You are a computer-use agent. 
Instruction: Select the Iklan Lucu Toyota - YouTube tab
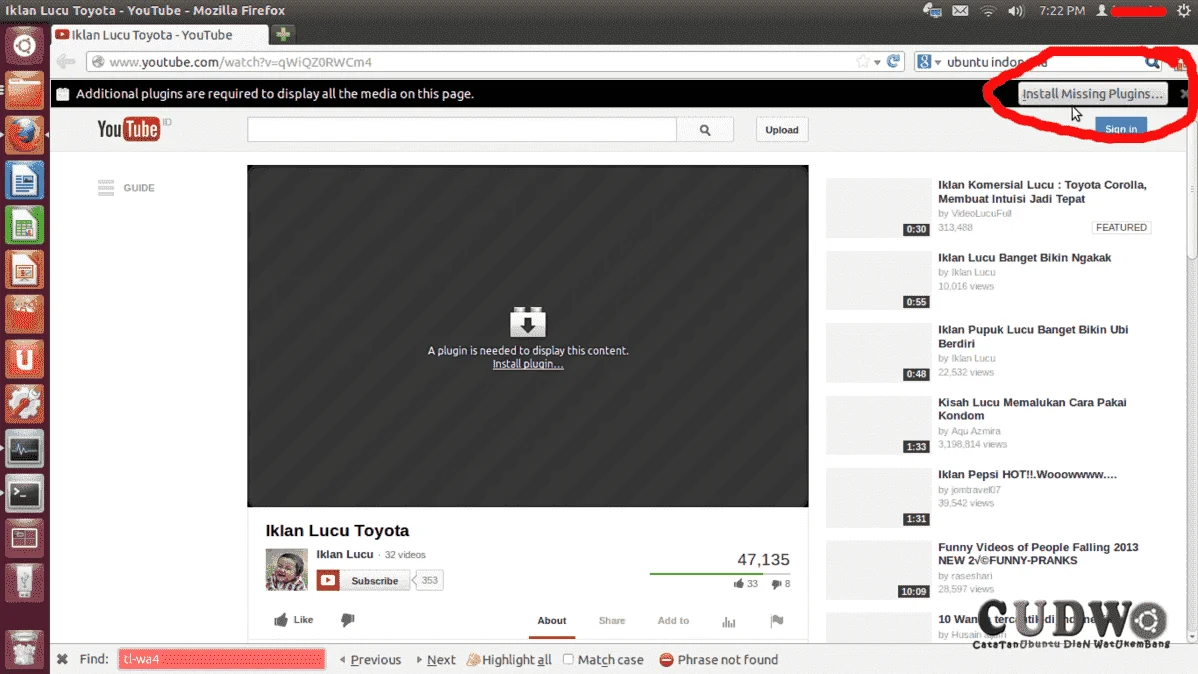click(160, 34)
